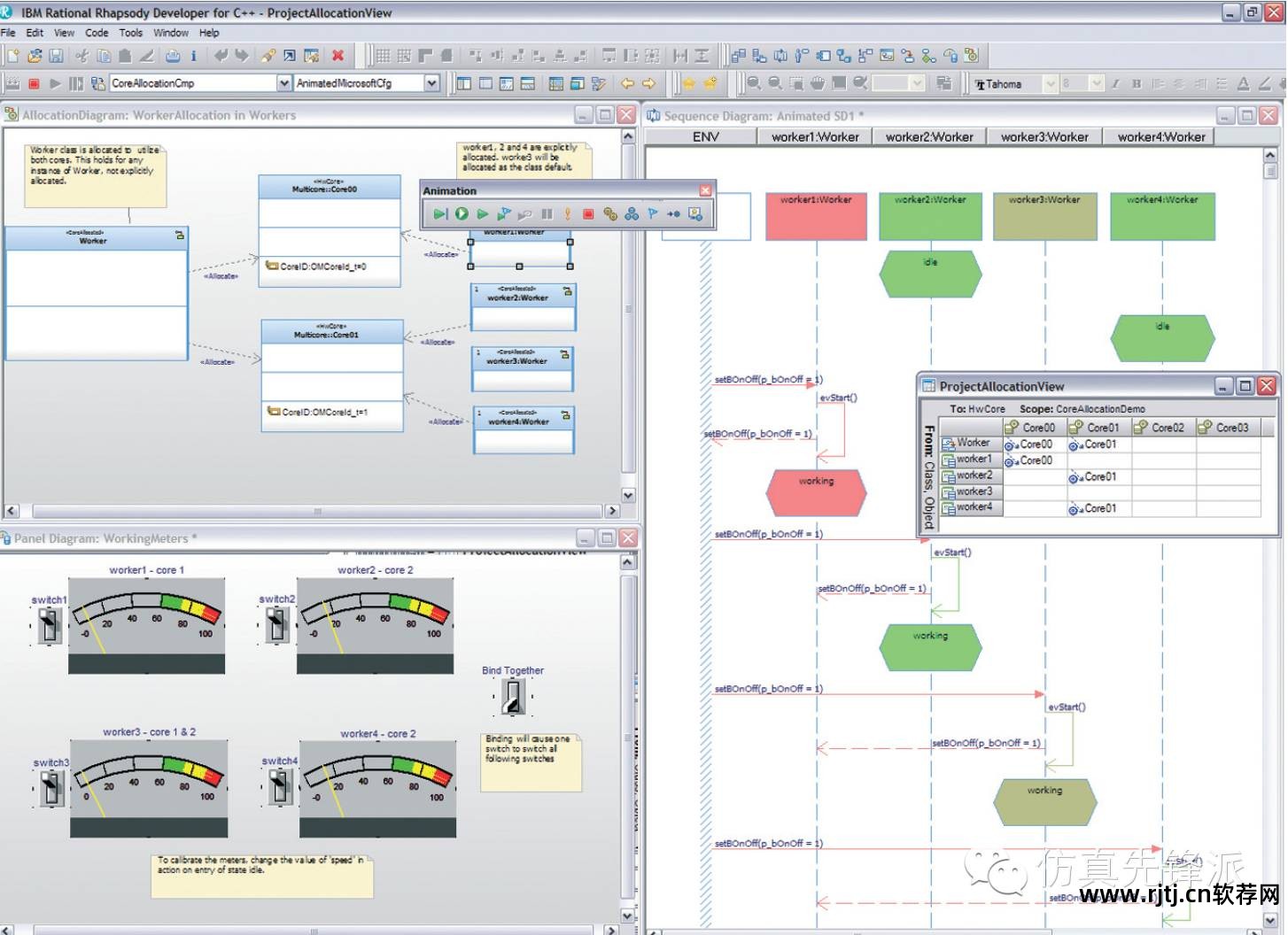
Task: Click the Core02 column header in allocation view
Action: tap(1167, 428)
